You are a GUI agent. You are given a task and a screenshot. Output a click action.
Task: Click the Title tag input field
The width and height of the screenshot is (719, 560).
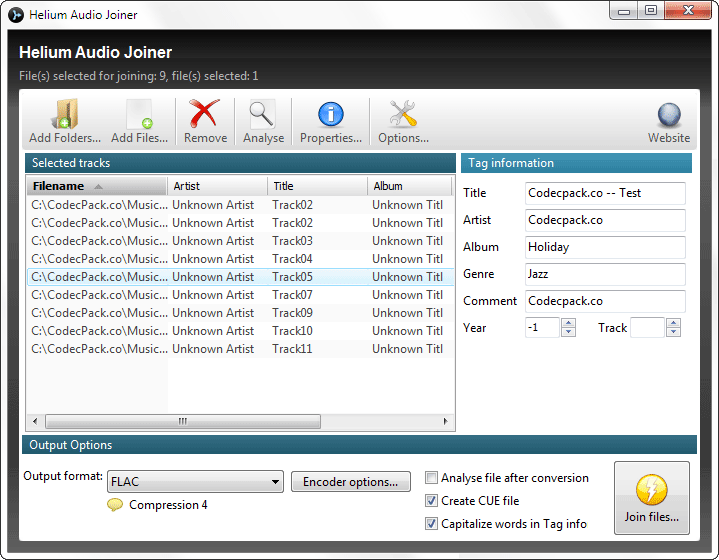[x=605, y=193]
